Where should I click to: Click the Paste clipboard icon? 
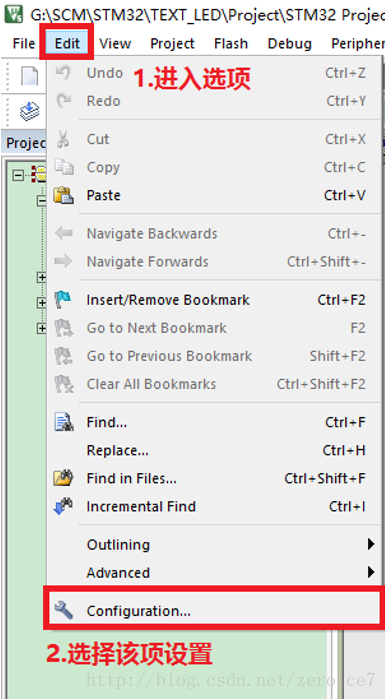pos(63,196)
